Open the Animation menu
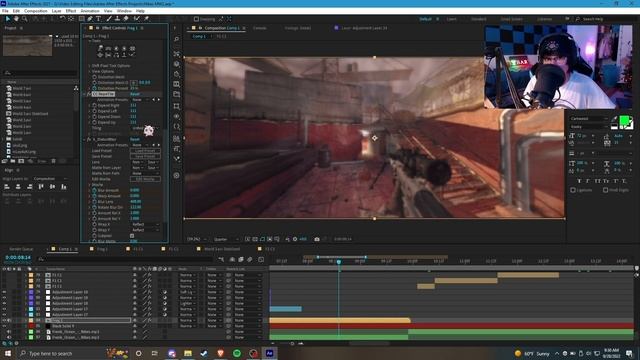This screenshot has height=360, width=640. point(90,11)
